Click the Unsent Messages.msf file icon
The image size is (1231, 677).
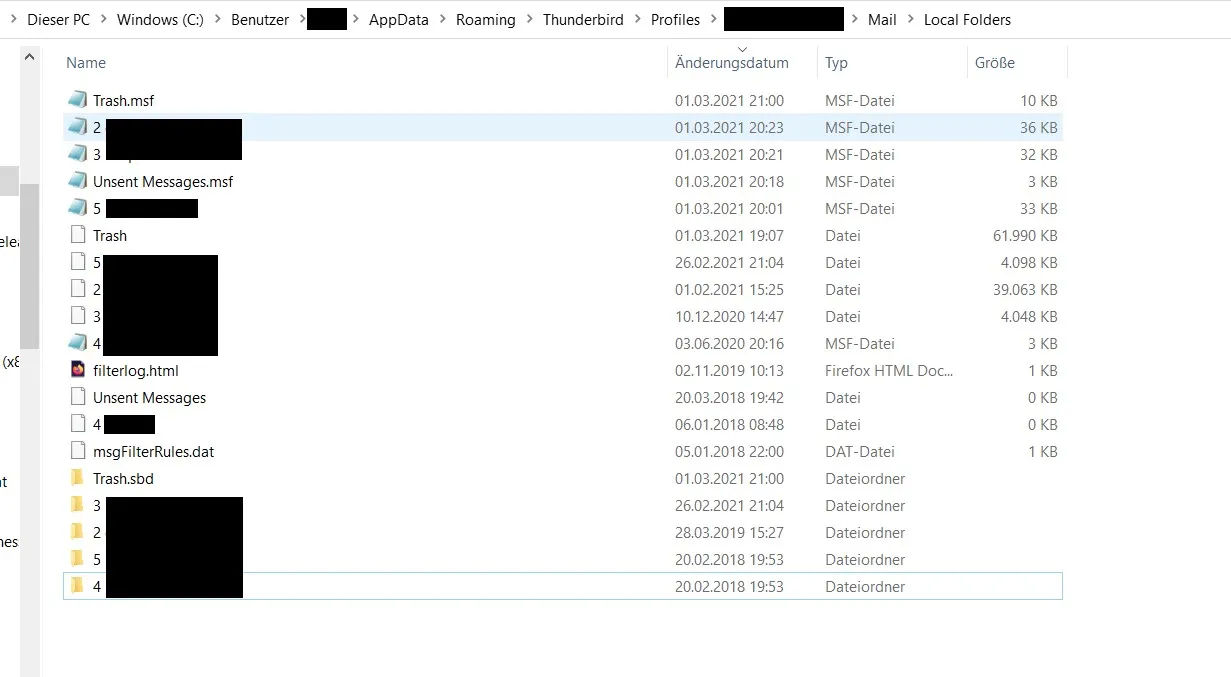[78, 181]
